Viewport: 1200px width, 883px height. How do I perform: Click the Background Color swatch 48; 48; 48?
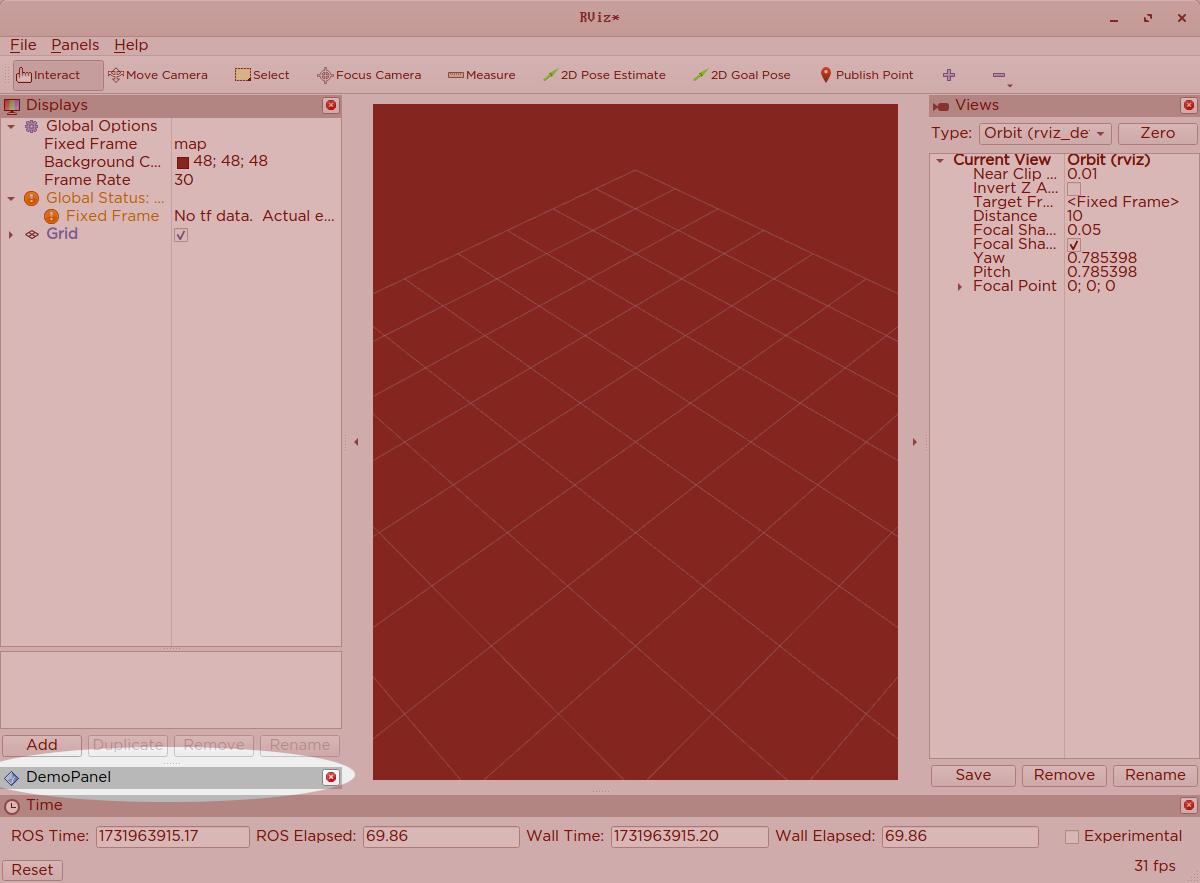click(183, 161)
